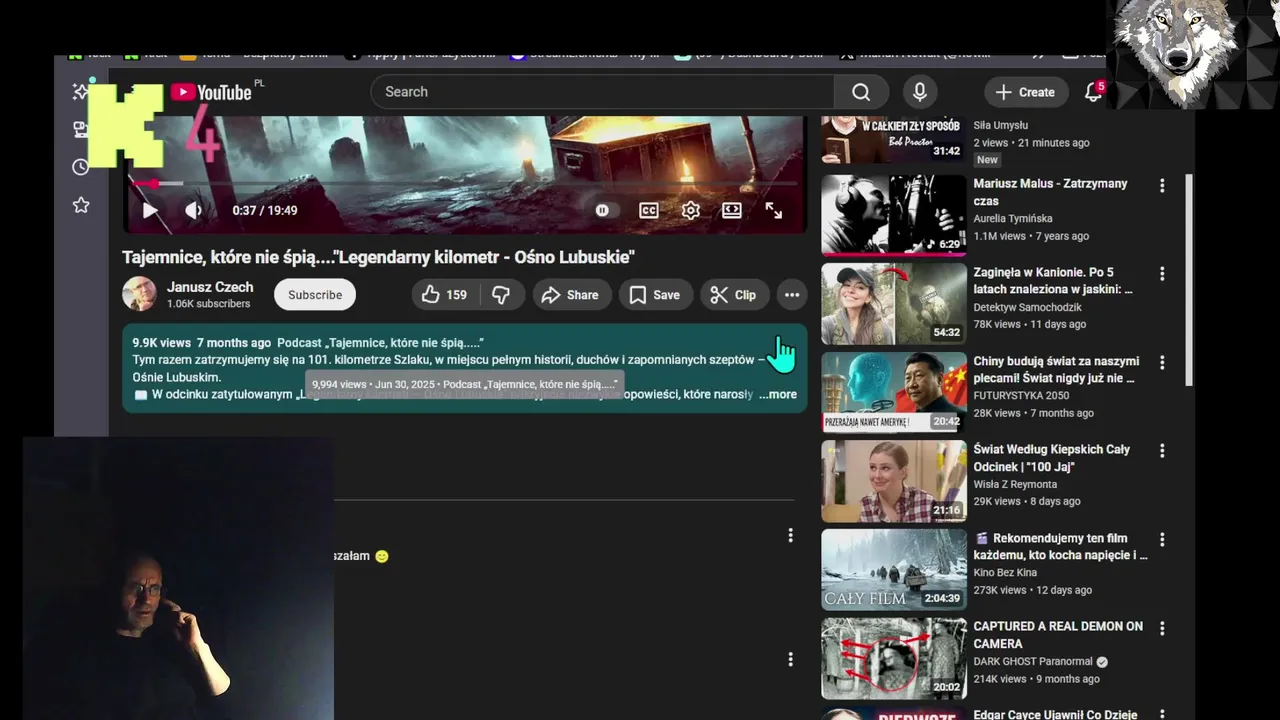Mute the video volume
The height and width of the screenshot is (720, 1280).
coord(193,210)
